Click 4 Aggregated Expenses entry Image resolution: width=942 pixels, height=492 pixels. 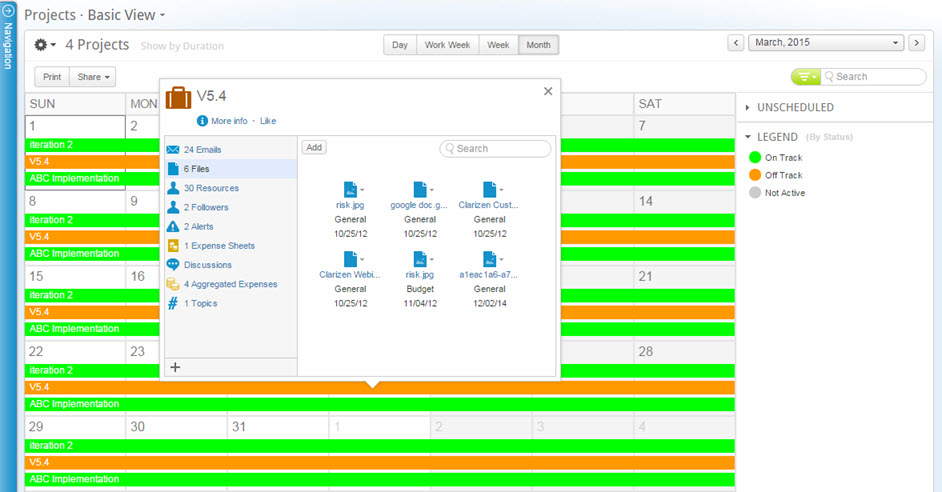[231, 284]
